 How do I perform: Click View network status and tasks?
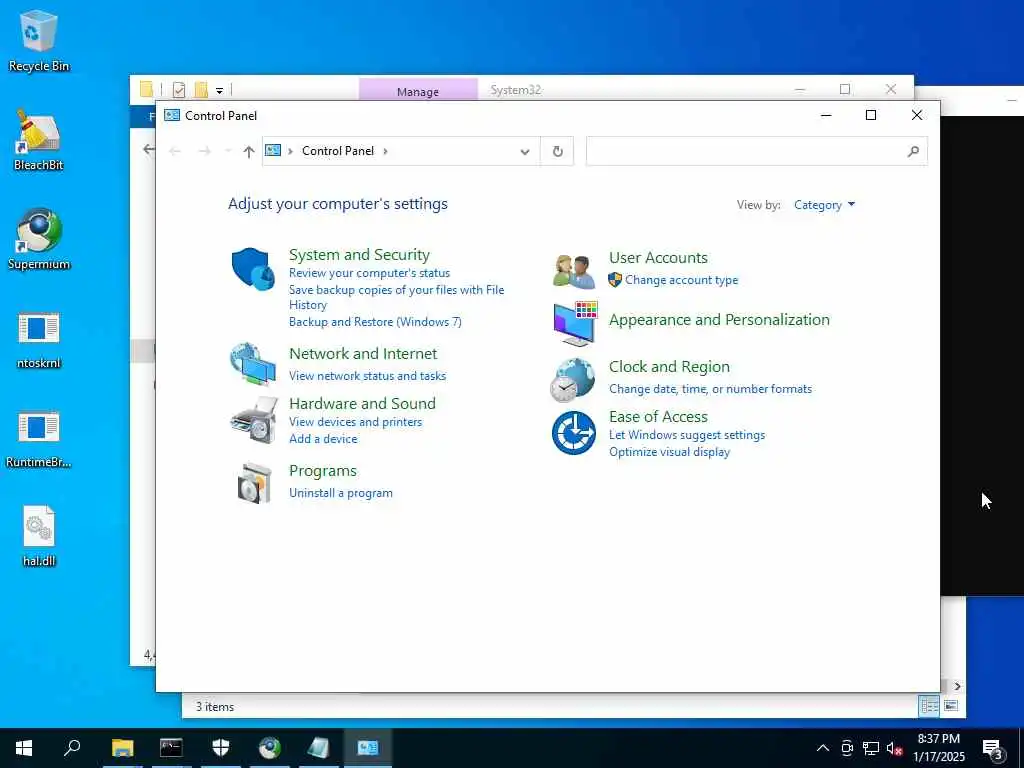pyautogui.click(x=367, y=376)
